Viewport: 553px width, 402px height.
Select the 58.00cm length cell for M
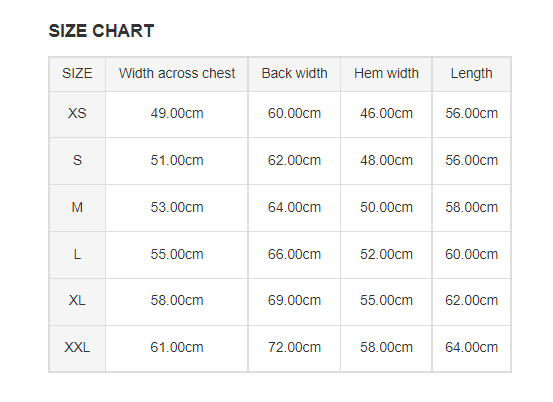(472, 208)
